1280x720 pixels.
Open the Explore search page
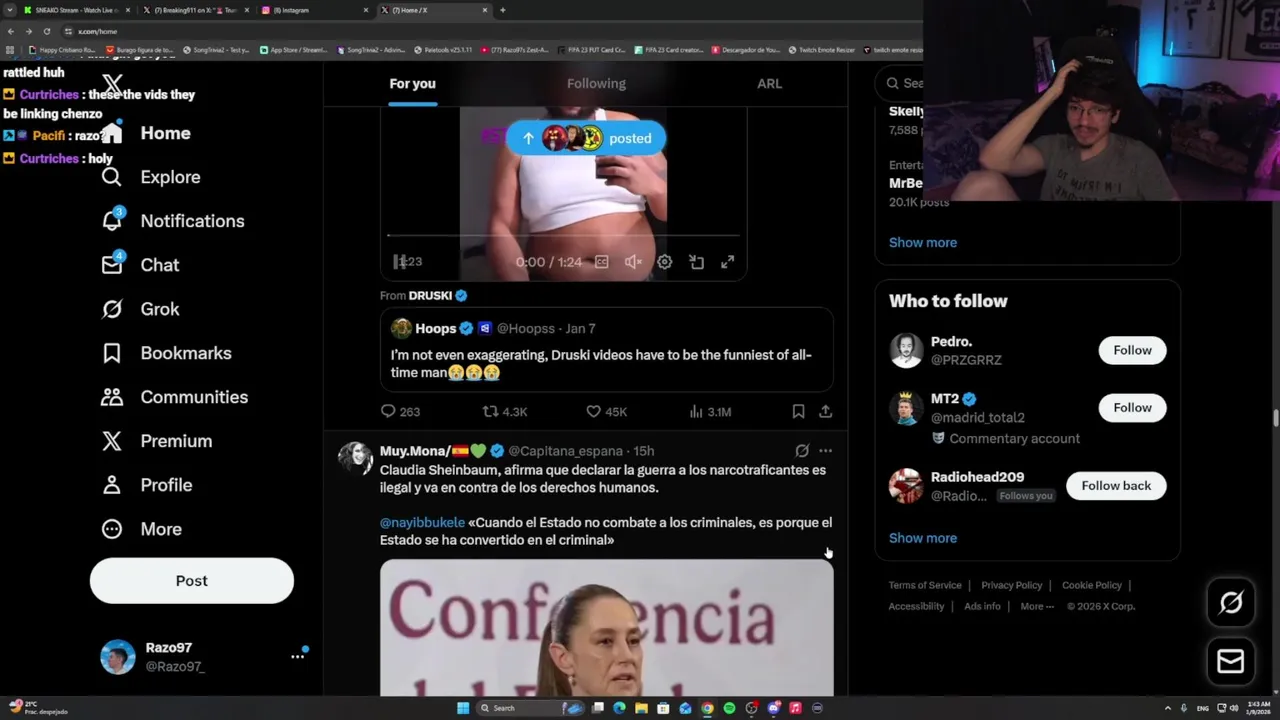pos(151,177)
